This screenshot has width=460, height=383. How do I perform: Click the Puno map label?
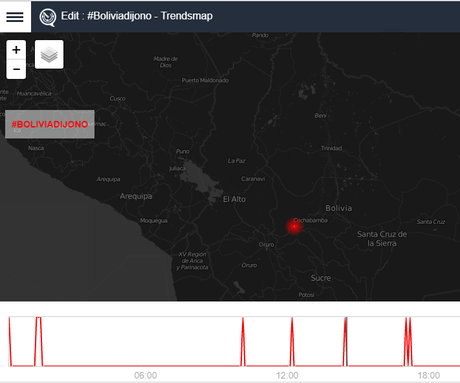183,151
